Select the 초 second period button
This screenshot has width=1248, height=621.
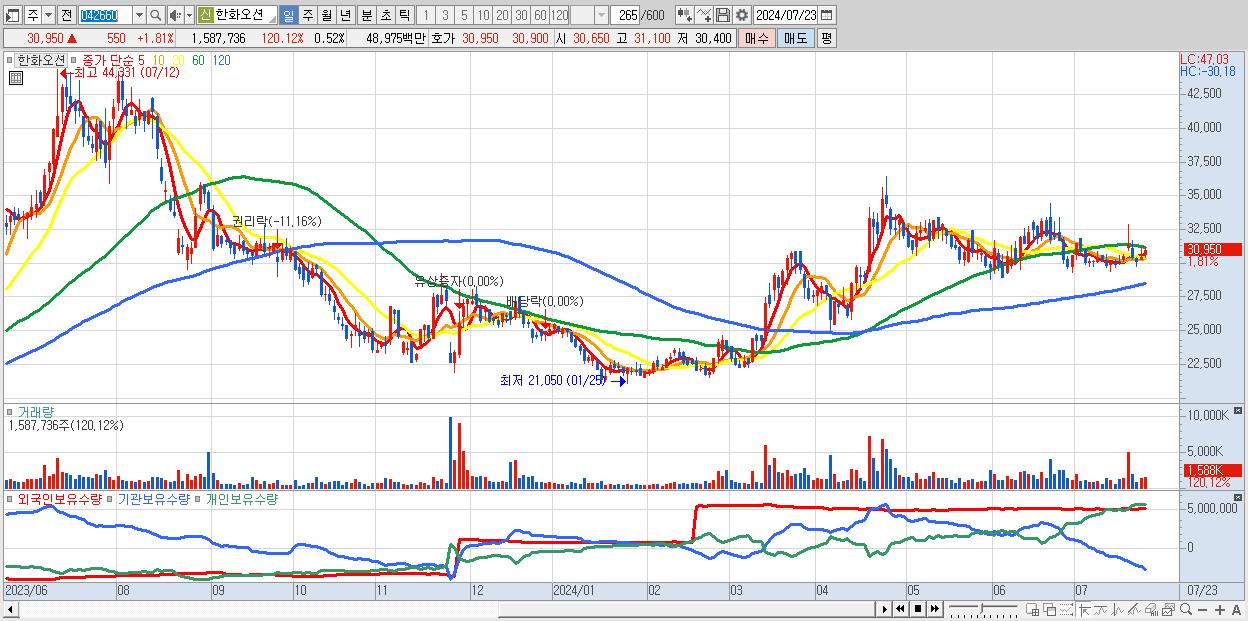(x=385, y=15)
